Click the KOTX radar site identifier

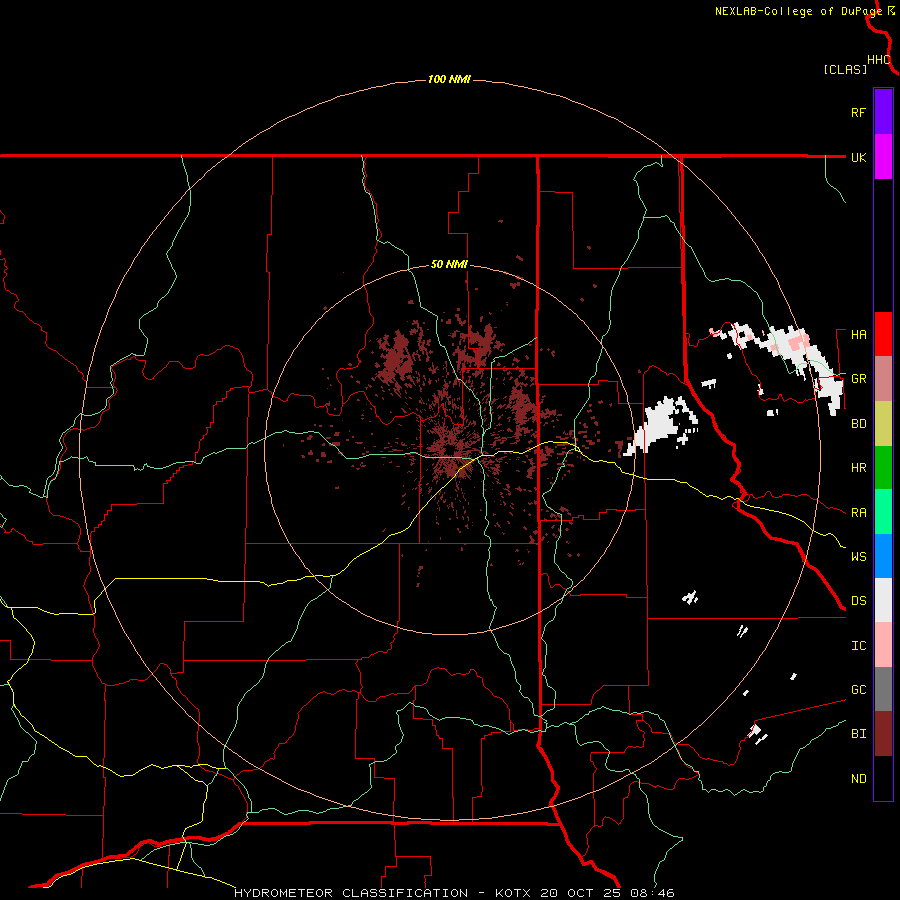tap(515, 893)
